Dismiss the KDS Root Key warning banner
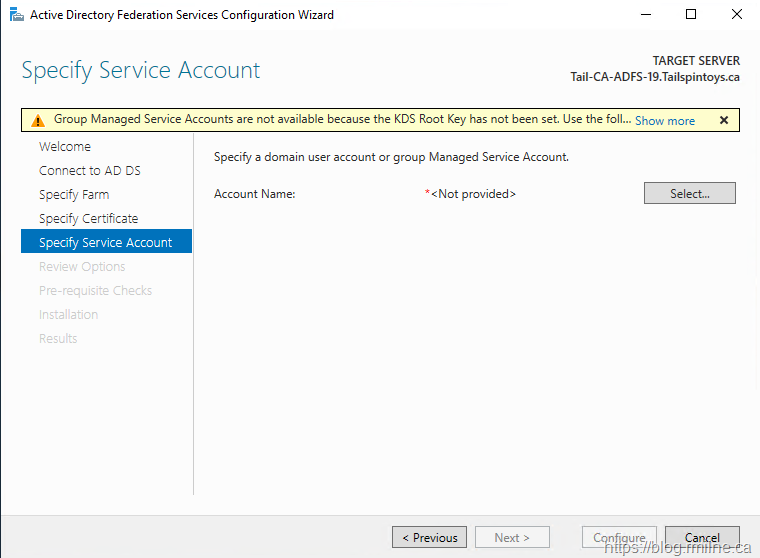The width and height of the screenshot is (760, 558). point(723,120)
